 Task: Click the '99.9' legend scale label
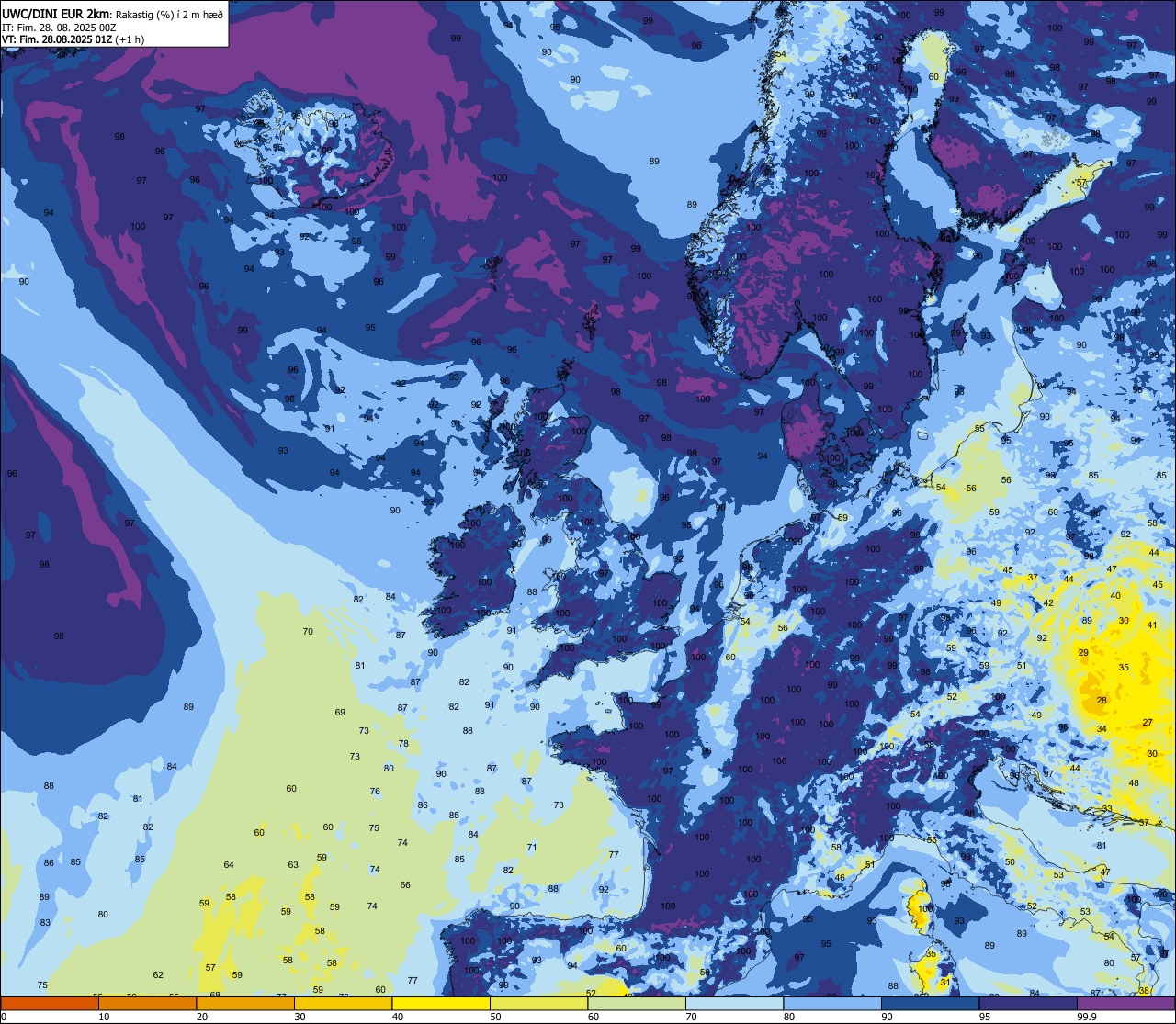(1087, 1017)
